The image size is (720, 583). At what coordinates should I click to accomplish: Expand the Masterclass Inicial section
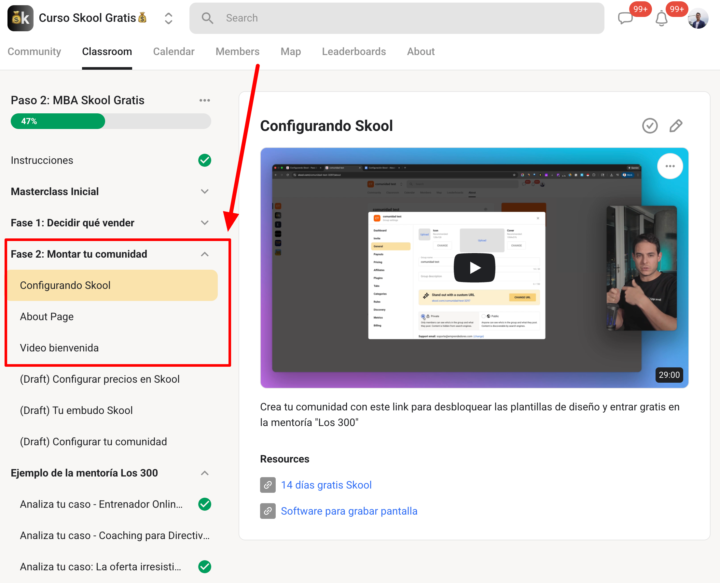click(x=204, y=191)
